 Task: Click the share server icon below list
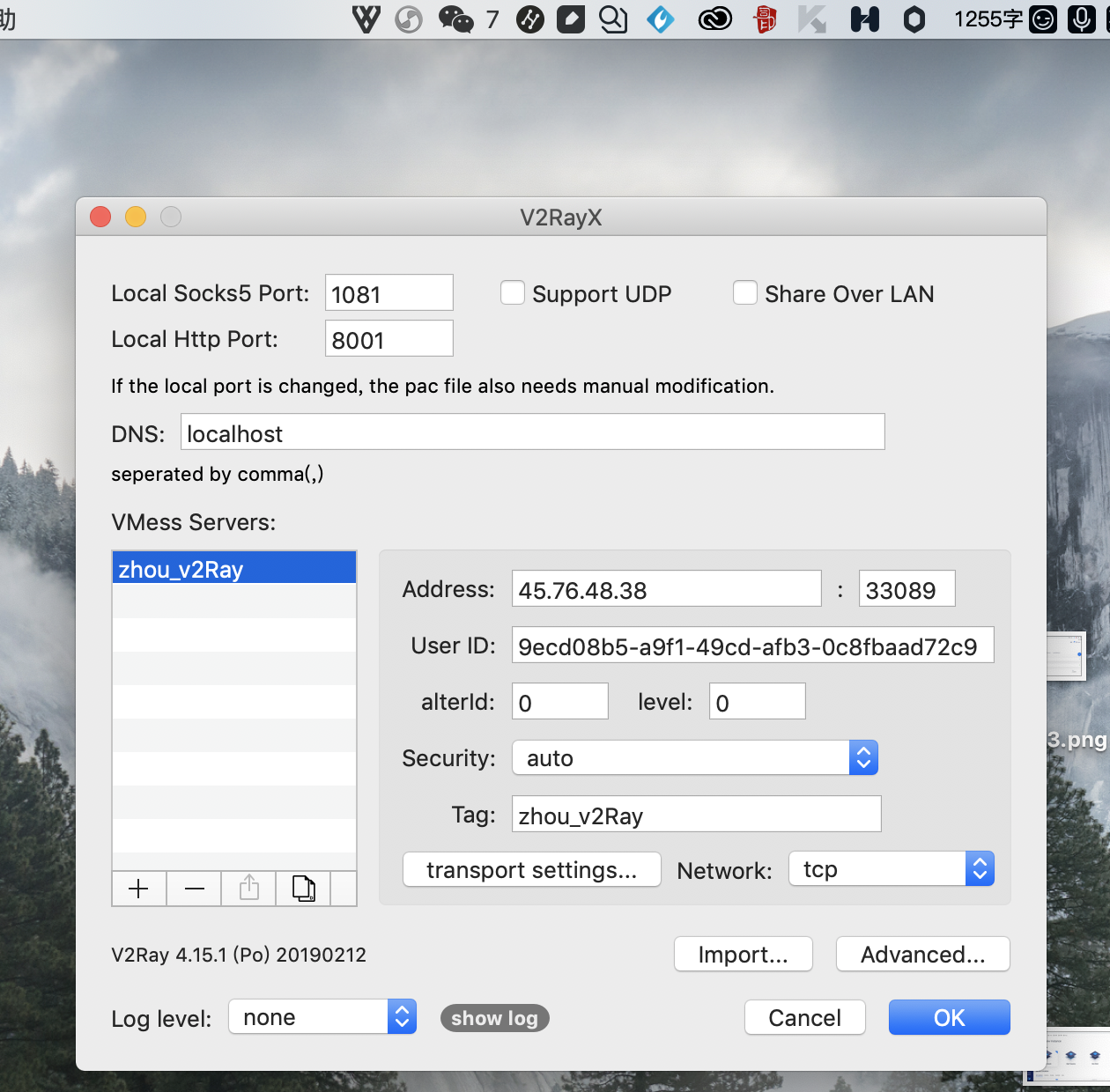(249, 889)
